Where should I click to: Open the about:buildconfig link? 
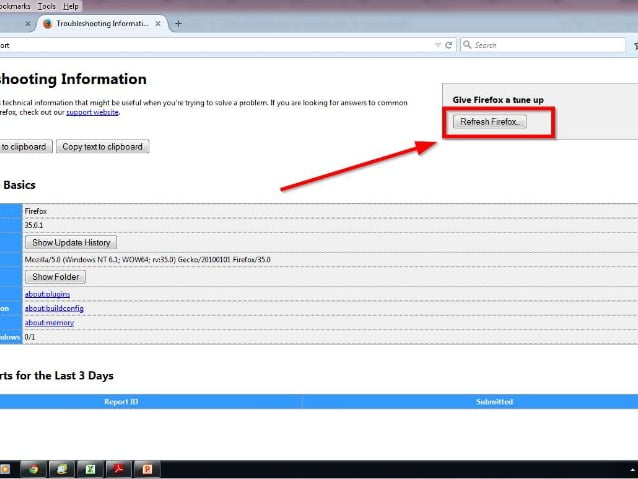point(54,308)
